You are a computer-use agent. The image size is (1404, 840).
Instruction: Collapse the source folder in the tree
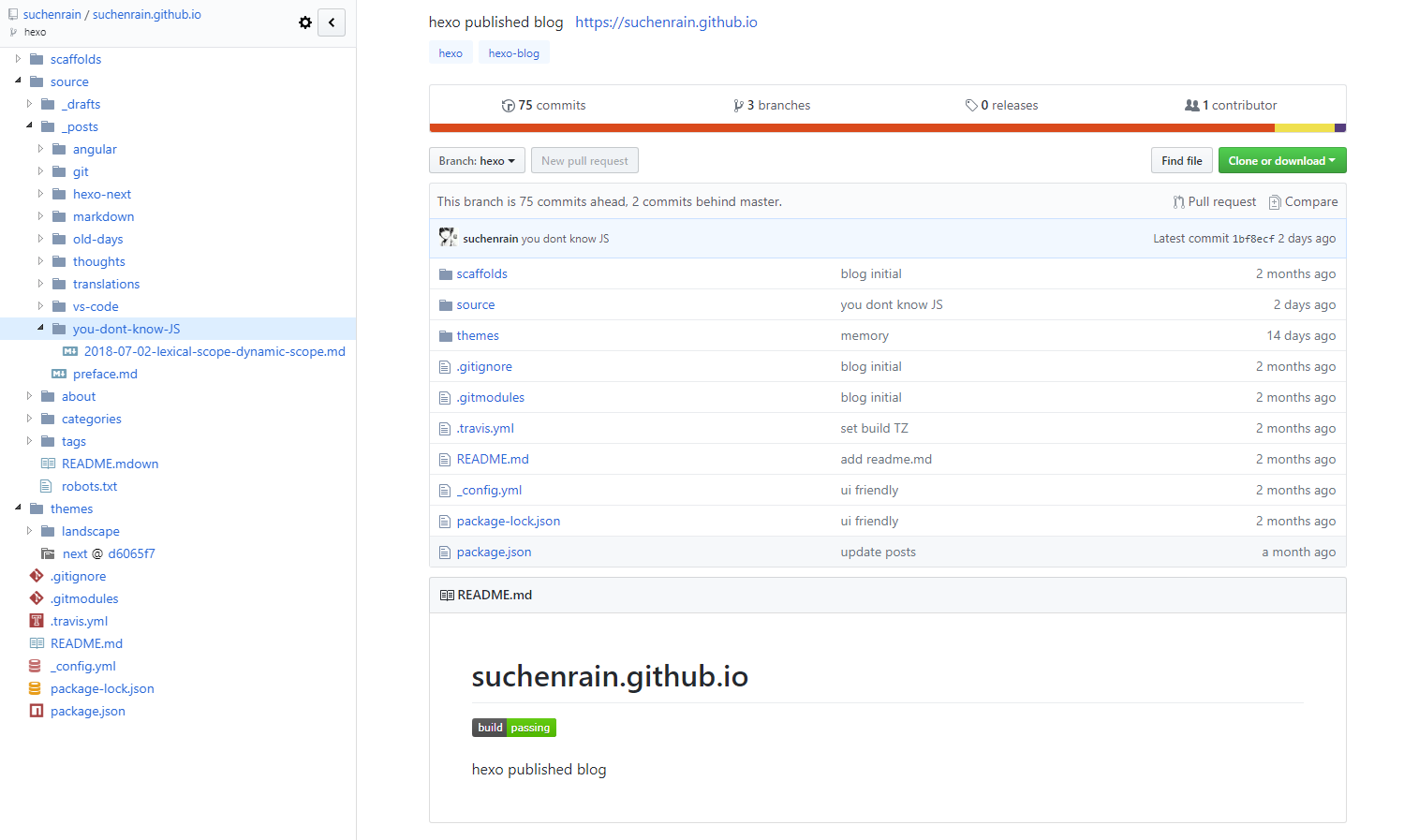(18, 81)
